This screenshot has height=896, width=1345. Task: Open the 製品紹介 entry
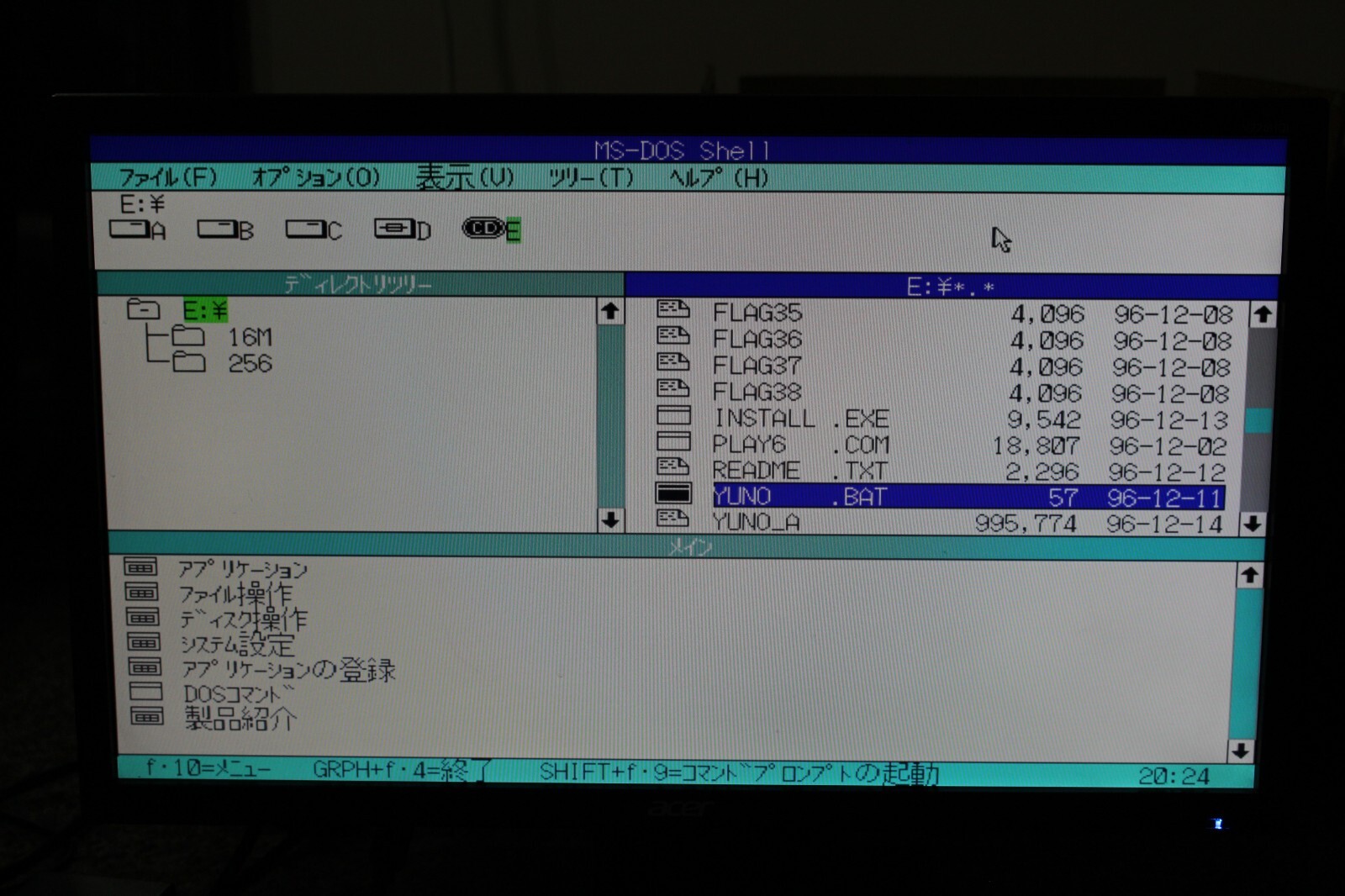pos(240,719)
